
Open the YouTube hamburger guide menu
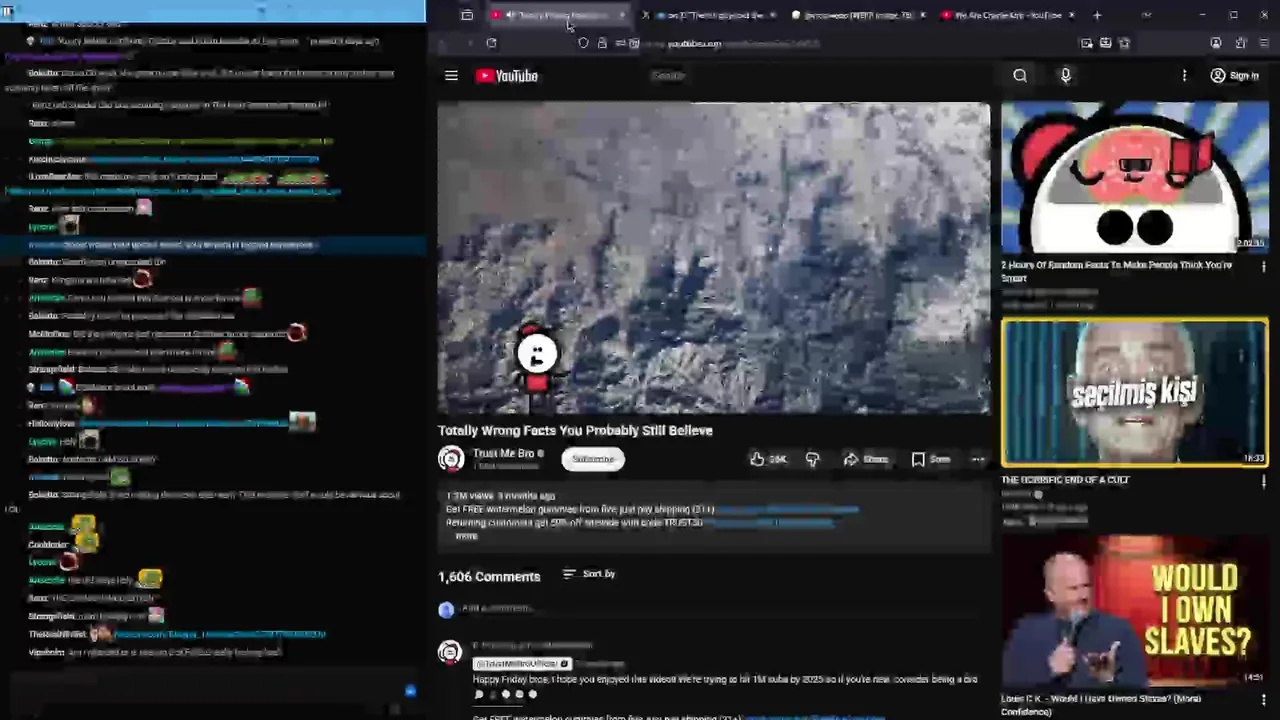click(x=451, y=76)
